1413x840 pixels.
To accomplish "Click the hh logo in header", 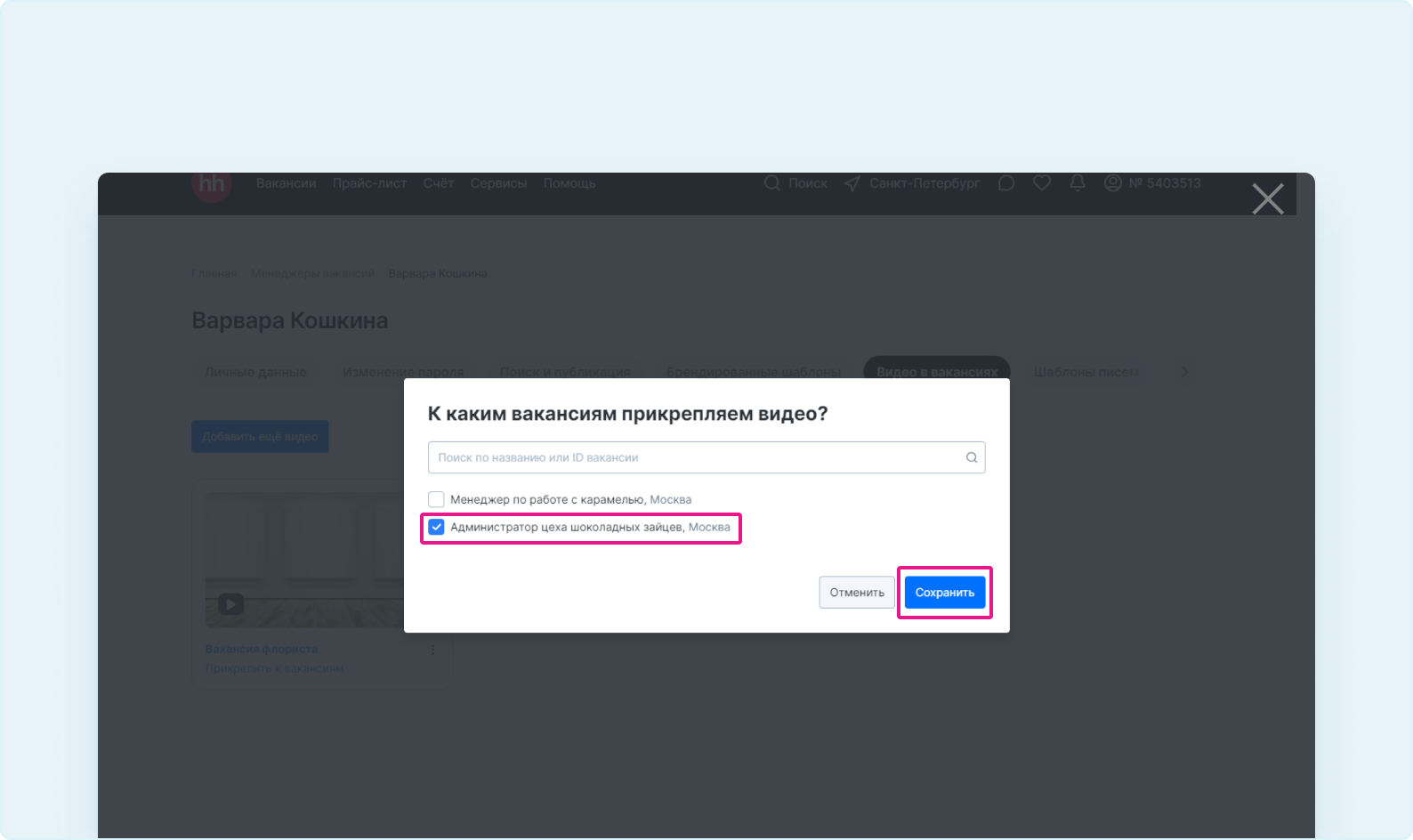I will tap(212, 184).
